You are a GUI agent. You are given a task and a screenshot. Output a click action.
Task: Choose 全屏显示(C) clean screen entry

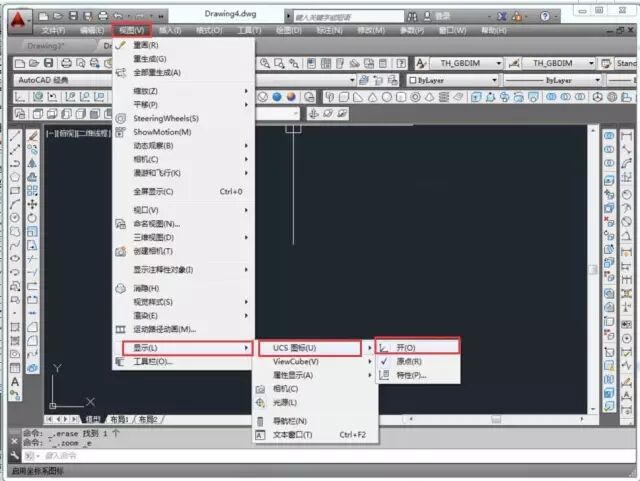coord(183,192)
